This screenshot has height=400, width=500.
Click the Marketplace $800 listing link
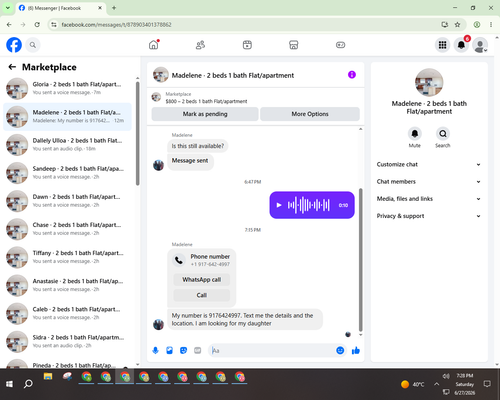206,101
